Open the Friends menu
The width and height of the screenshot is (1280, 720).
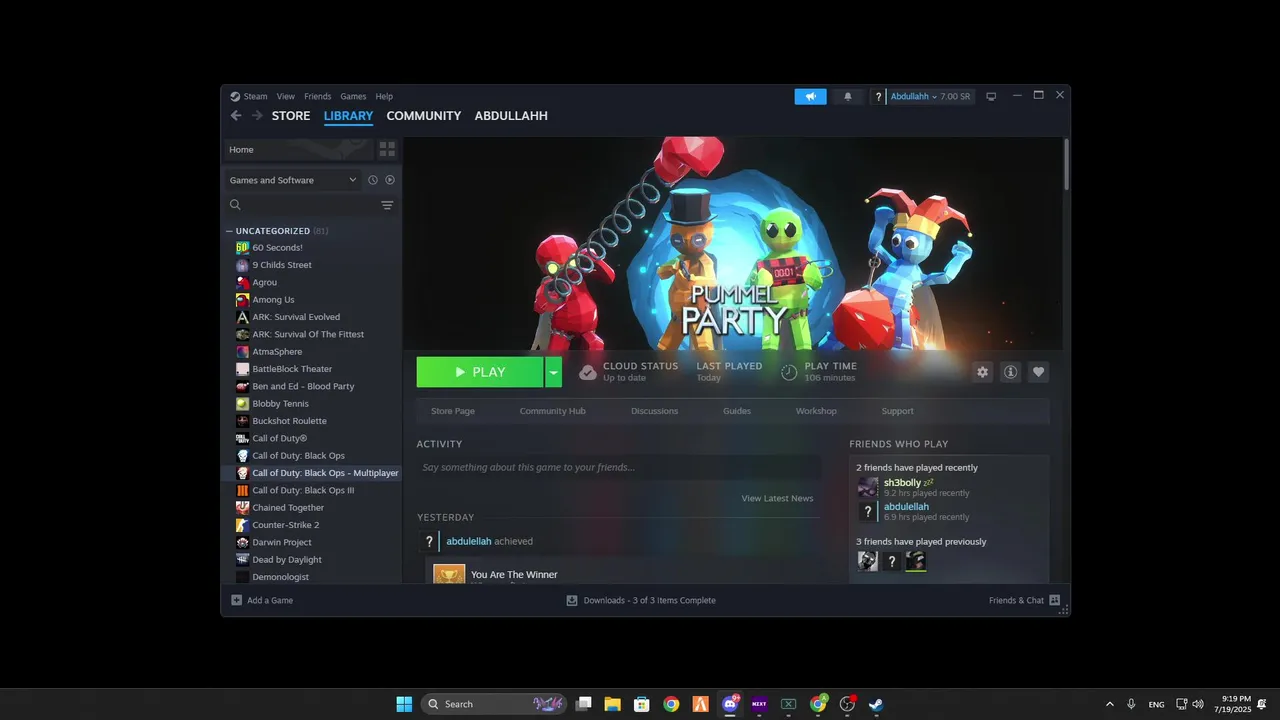point(317,97)
